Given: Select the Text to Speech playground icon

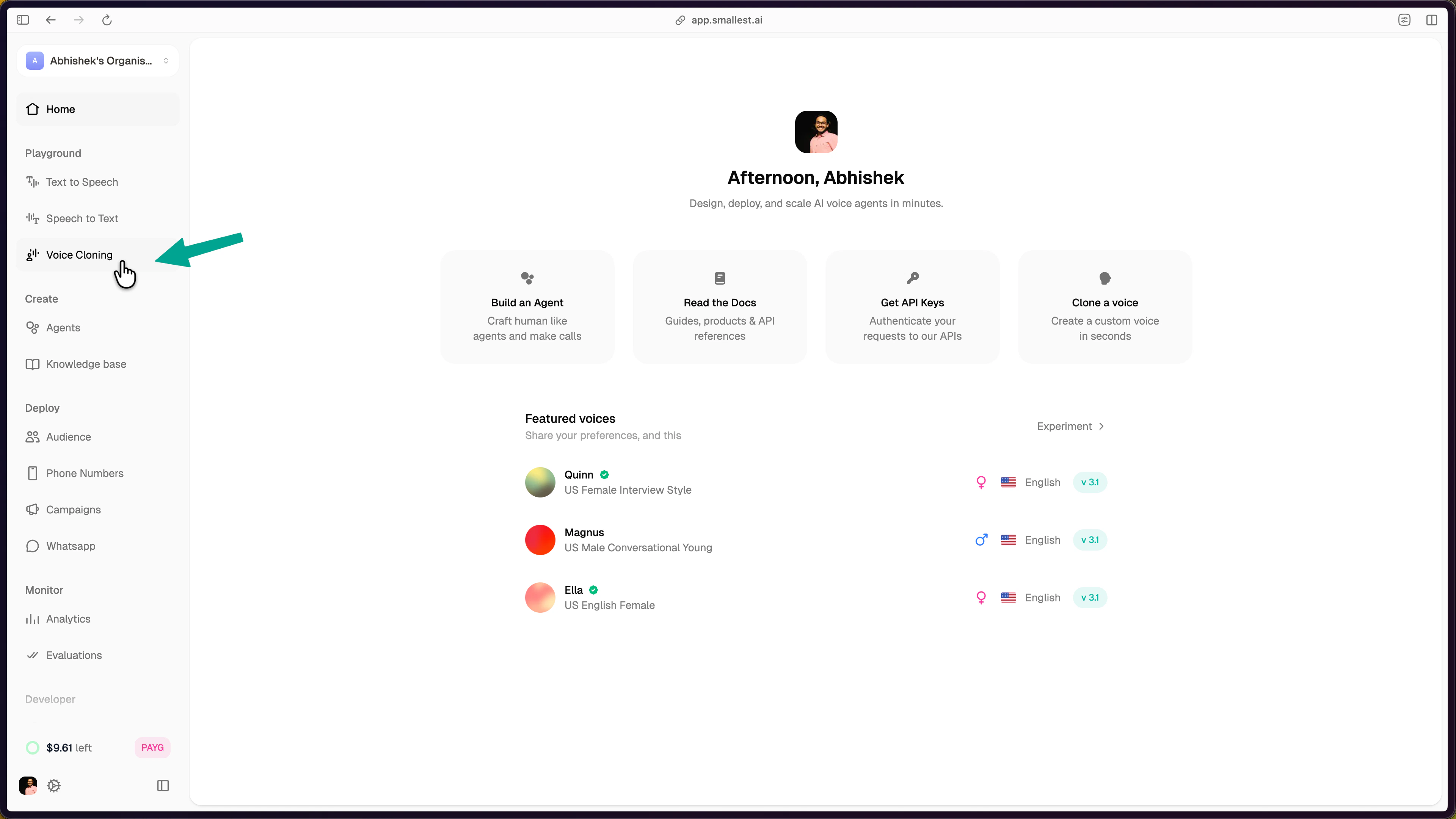Looking at the screenshot, I should pyautogui.click(x=32, y=182).
